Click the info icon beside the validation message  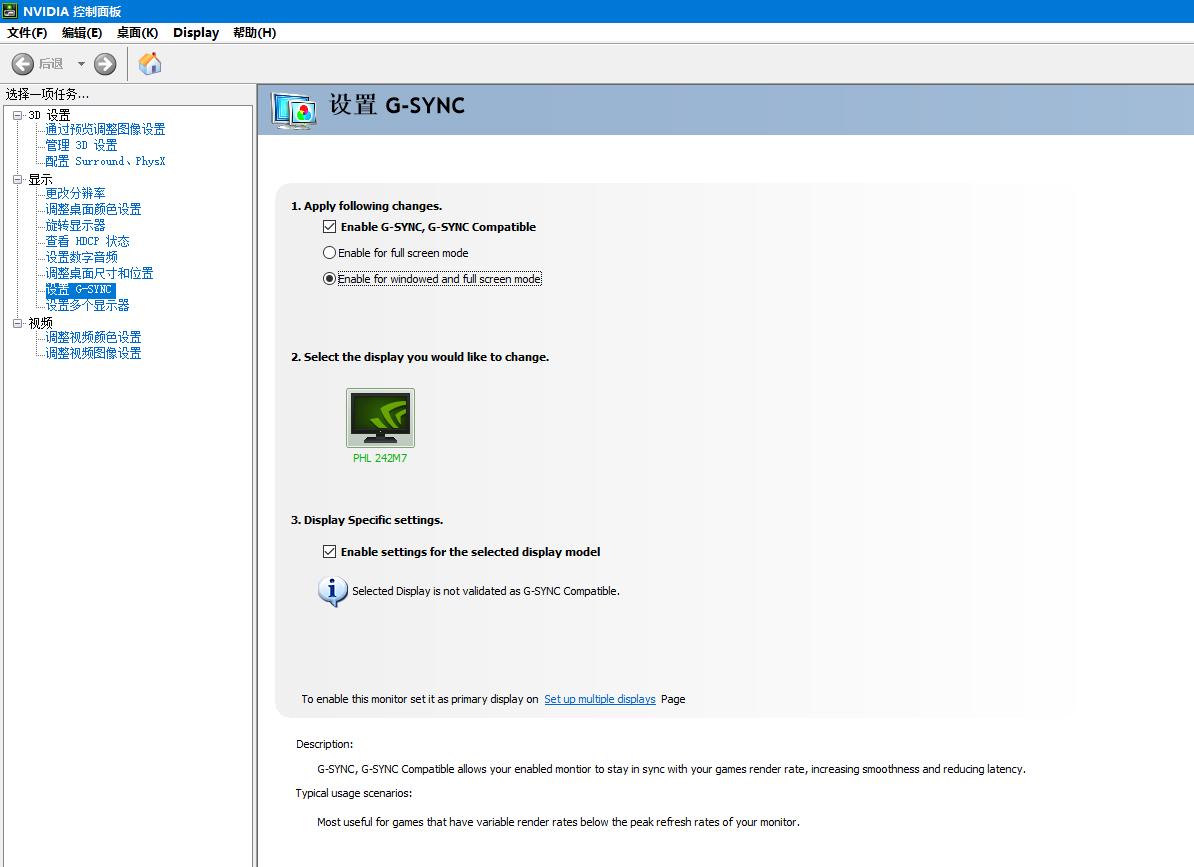(x=332, y=591)
